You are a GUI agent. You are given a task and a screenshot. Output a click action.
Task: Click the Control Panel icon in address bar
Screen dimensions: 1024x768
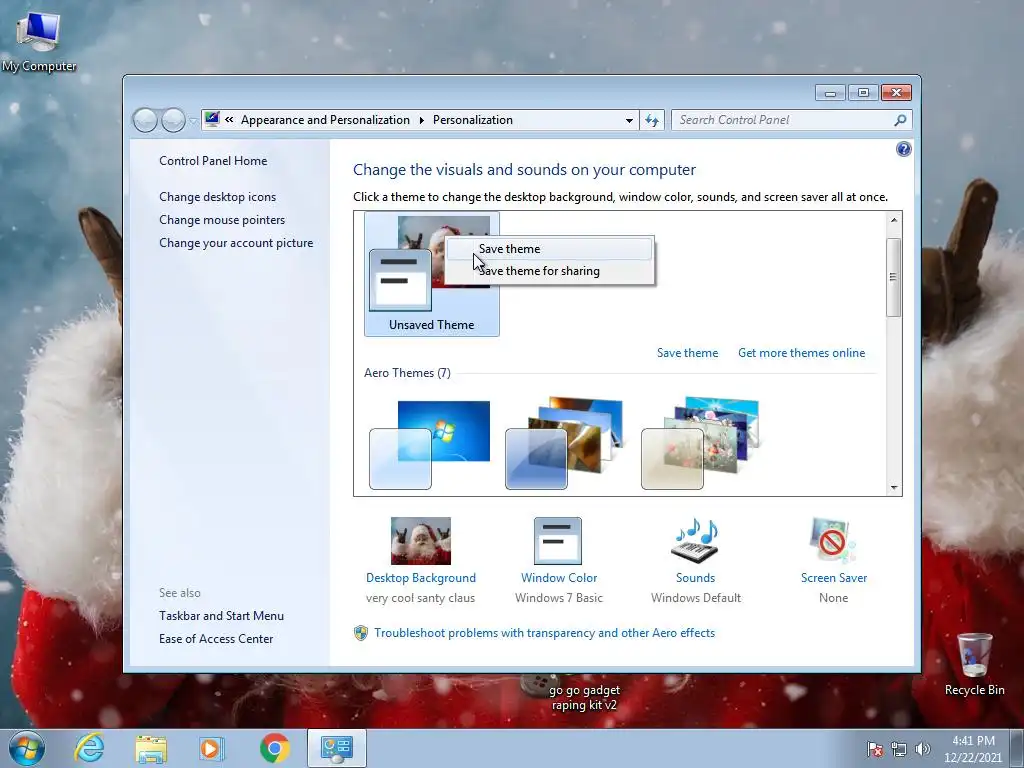point(212,120)
